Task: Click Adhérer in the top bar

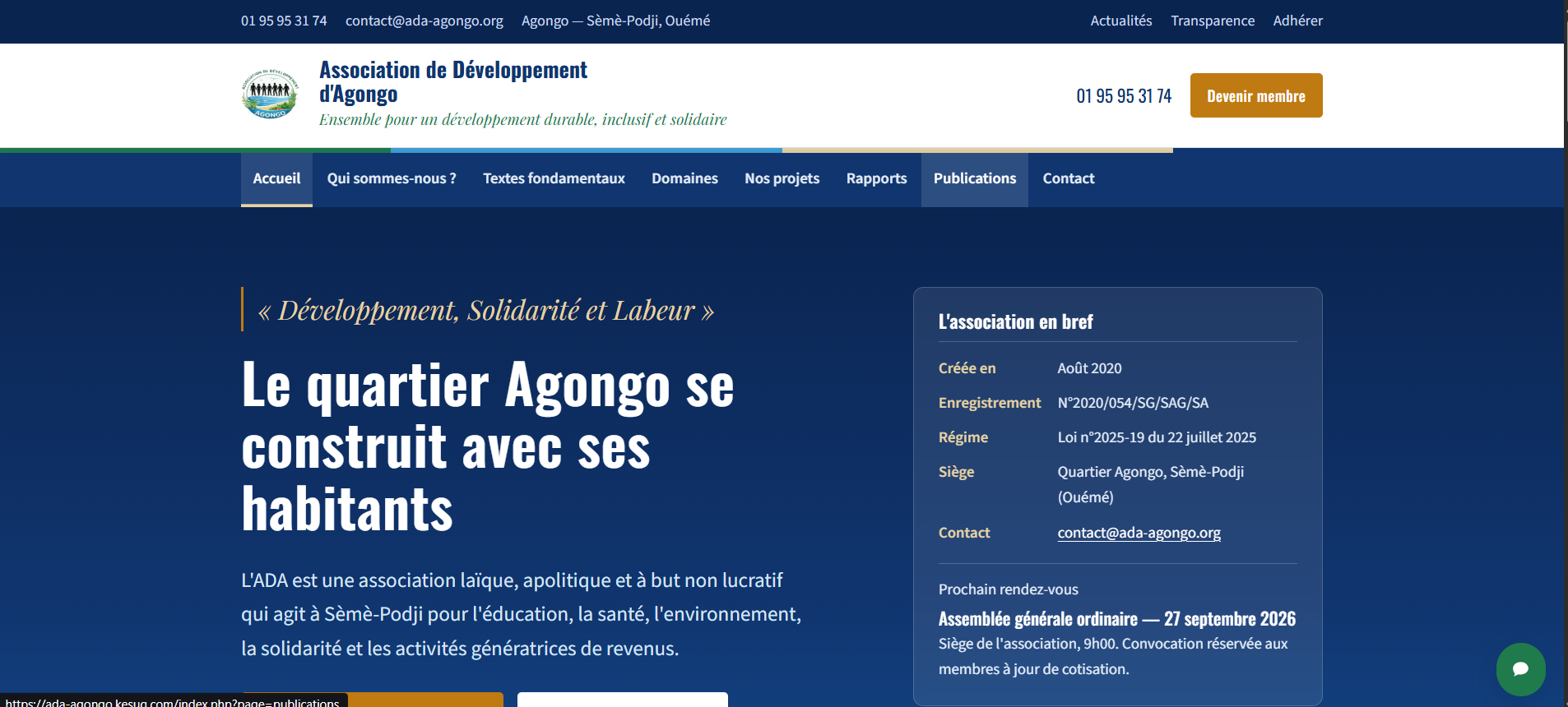Action: [1298, 21]
